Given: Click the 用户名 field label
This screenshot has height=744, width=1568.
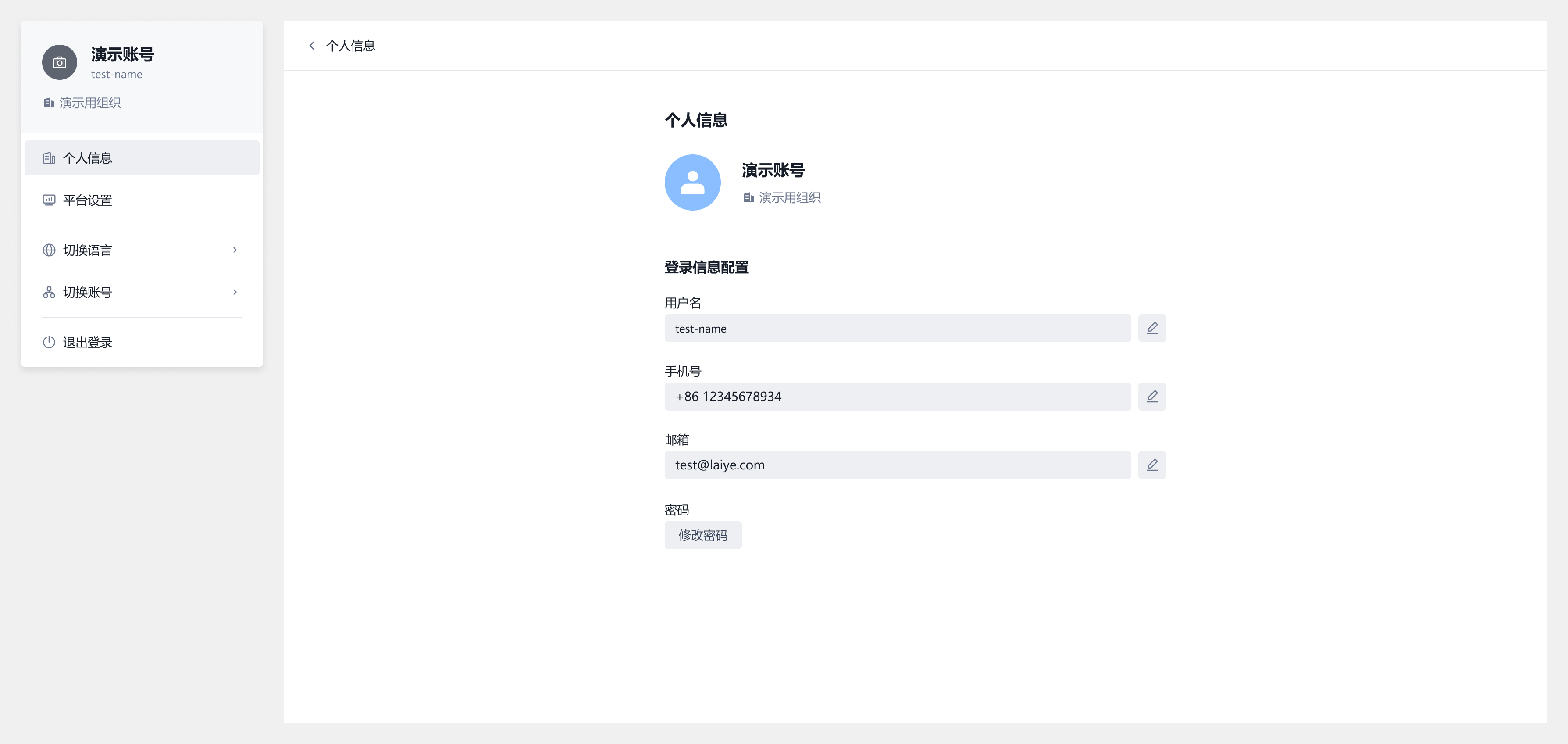Looking at the screenshot, I should pyautogui.click(x=682, y=303).
